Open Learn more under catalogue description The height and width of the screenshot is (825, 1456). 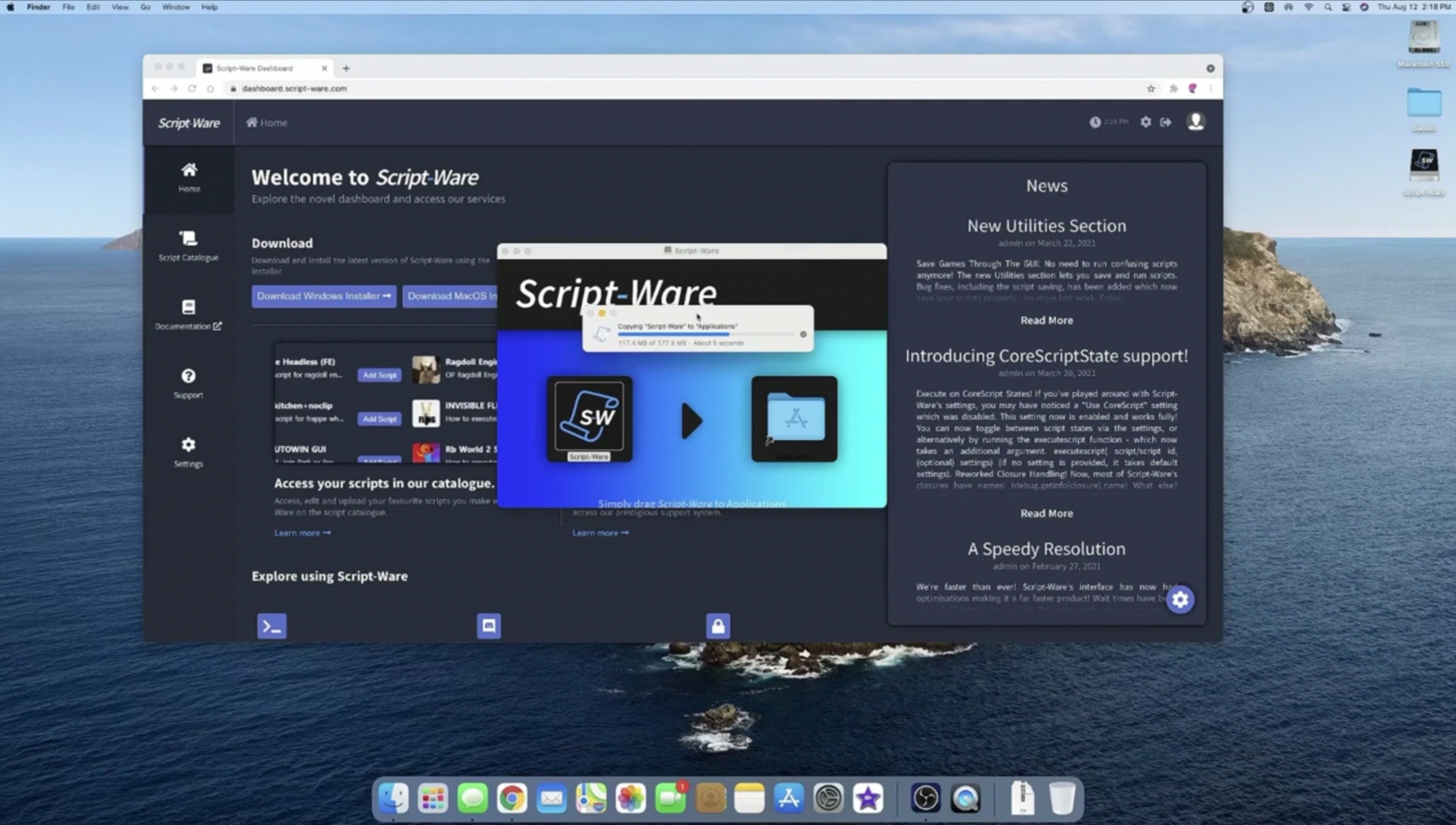(303, 532)
